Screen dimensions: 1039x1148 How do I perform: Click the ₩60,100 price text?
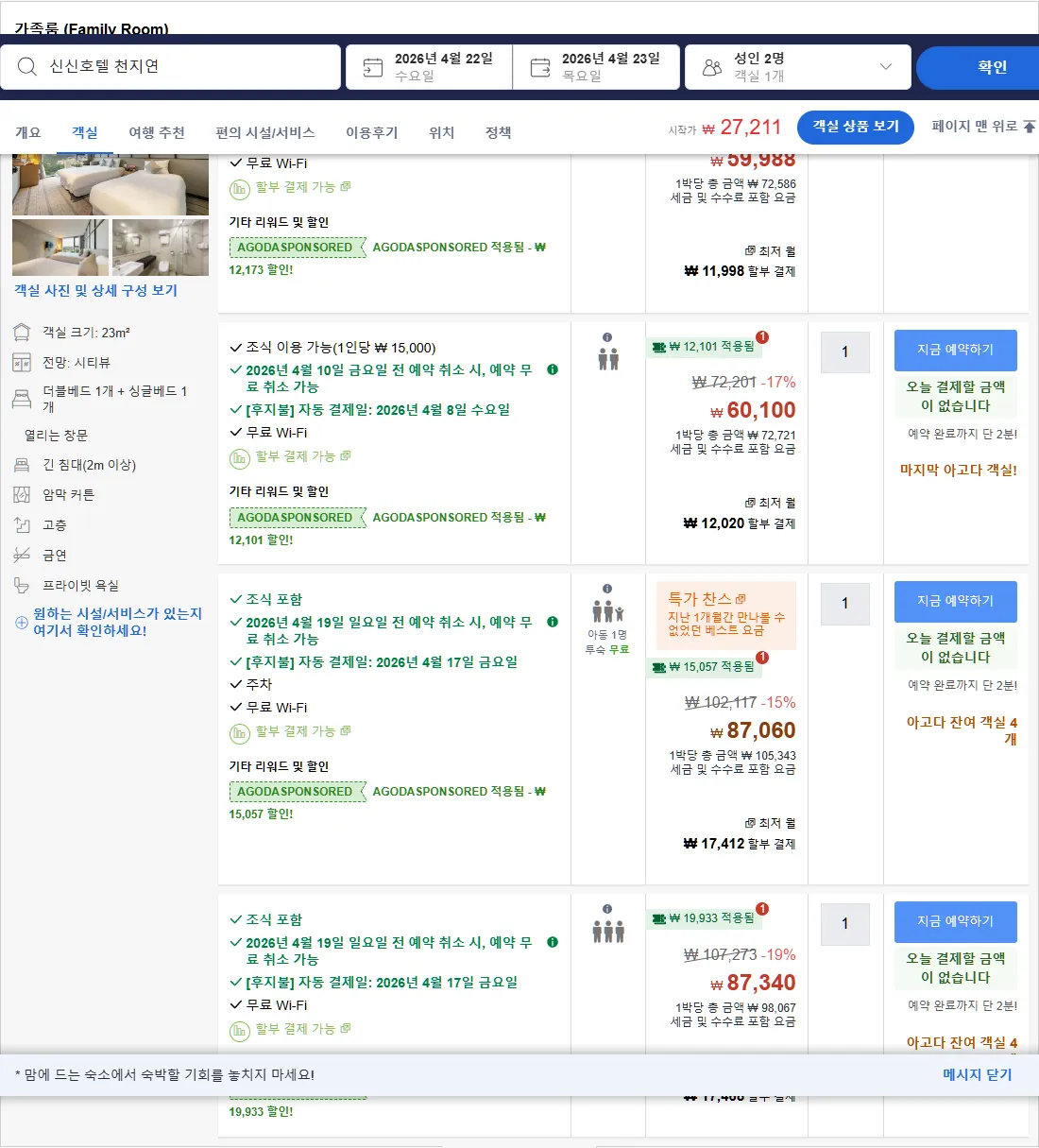coord(753,411)
